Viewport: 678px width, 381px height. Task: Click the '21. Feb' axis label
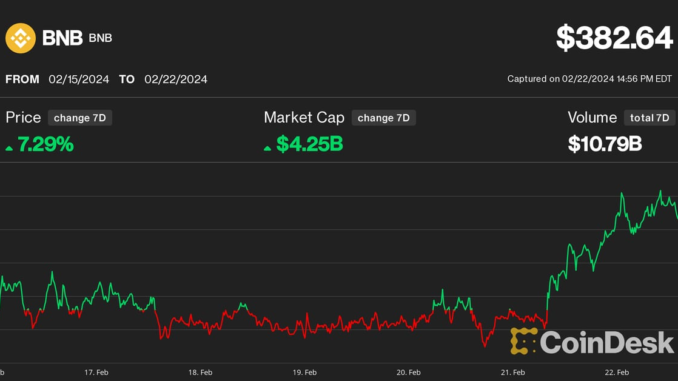click(513, 372)
